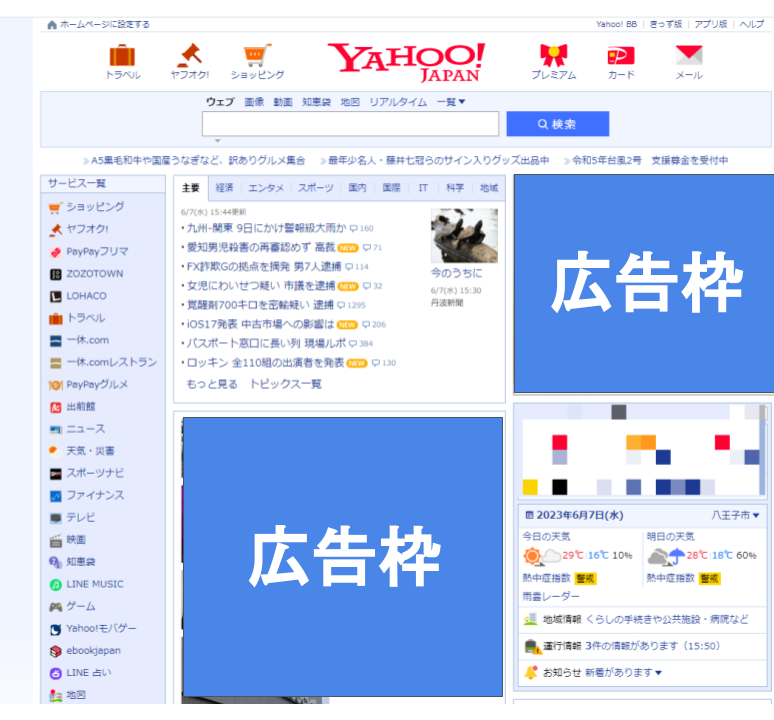Click the LINE MUSIC icon in sidebar
This screenshot has height=720, width=774.
coord(56,585)
